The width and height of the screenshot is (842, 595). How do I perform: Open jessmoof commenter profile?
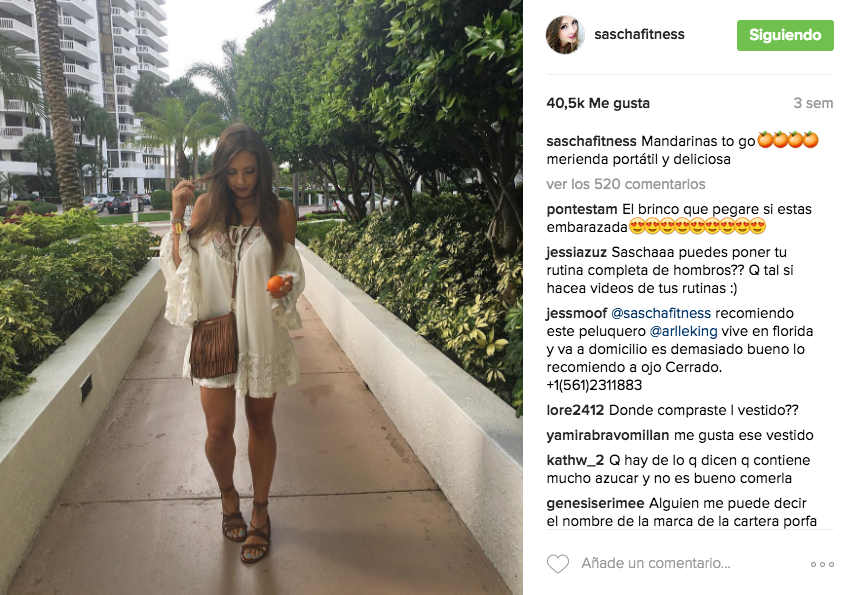[576, 313]
